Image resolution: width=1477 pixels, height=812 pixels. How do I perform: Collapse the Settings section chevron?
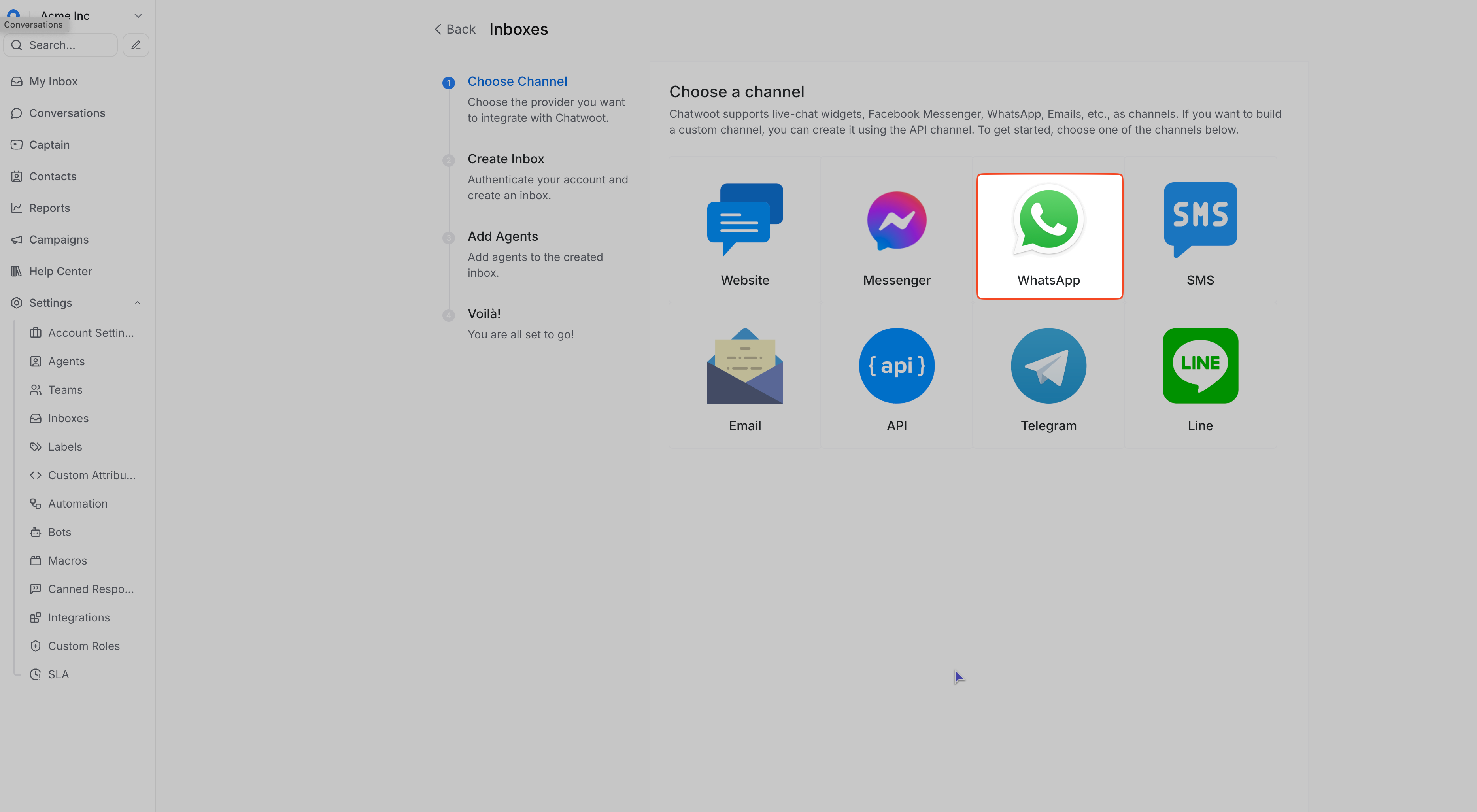click(137, 303)
